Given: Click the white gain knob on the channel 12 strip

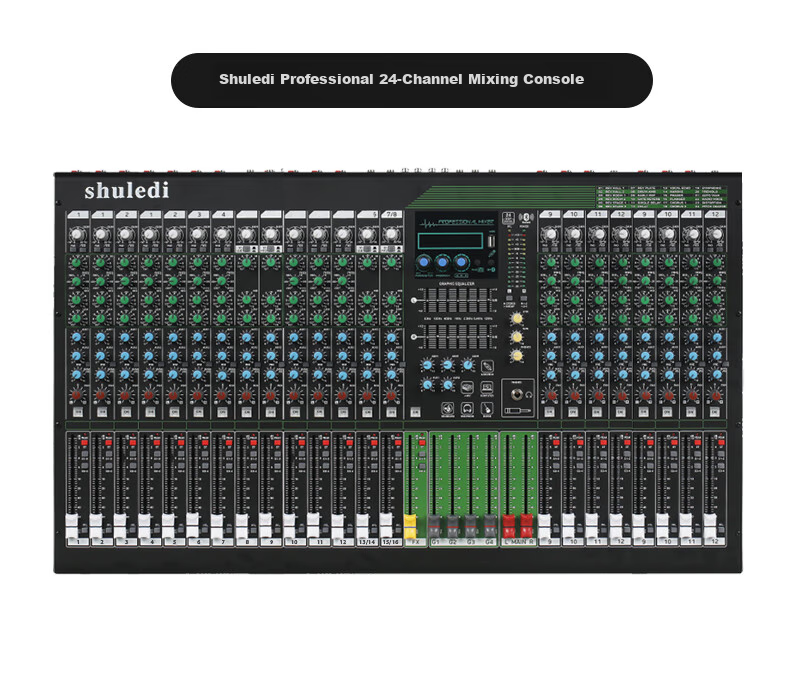Looking at the screenshot, I should pyautogui.click(x=343, y=234).
